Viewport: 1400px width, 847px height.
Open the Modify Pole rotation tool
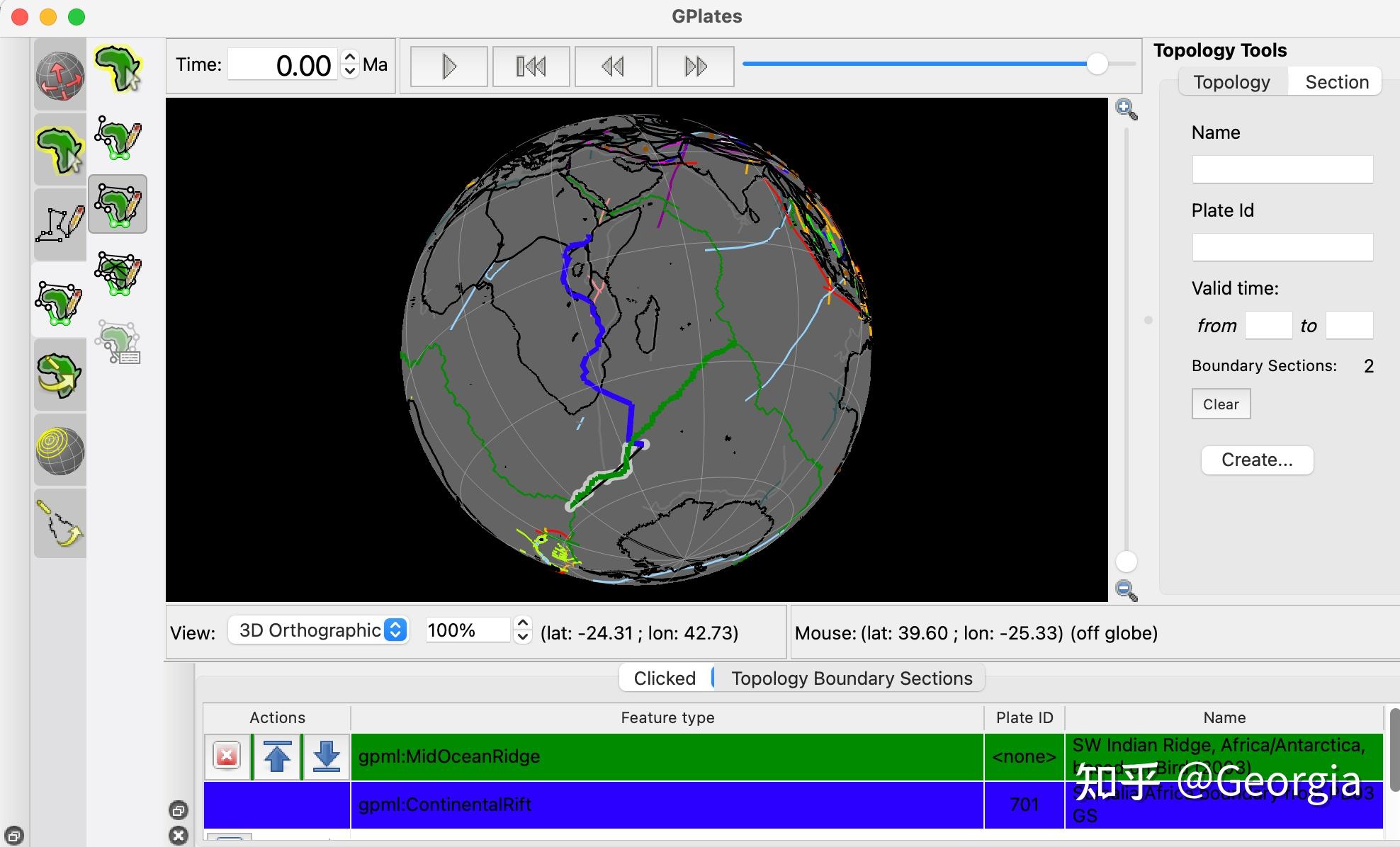(60, 375)
